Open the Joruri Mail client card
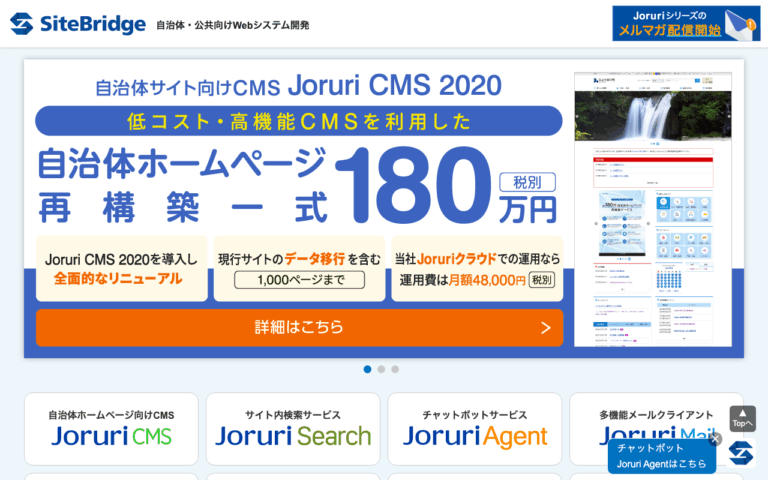The height and width of the screenshot is (480, 768). pos(656,429)
